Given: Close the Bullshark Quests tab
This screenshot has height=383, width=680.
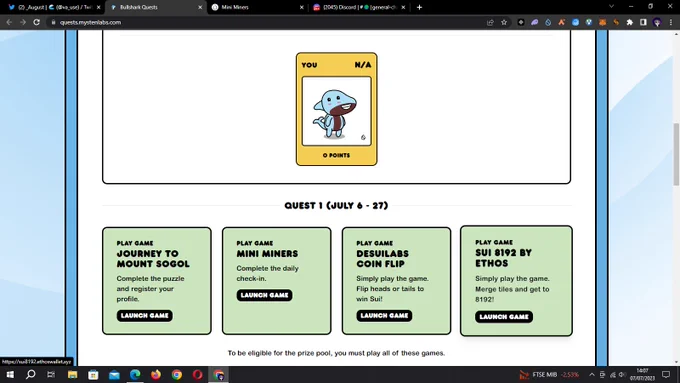Looking at the screenshot, I should 200,7.
